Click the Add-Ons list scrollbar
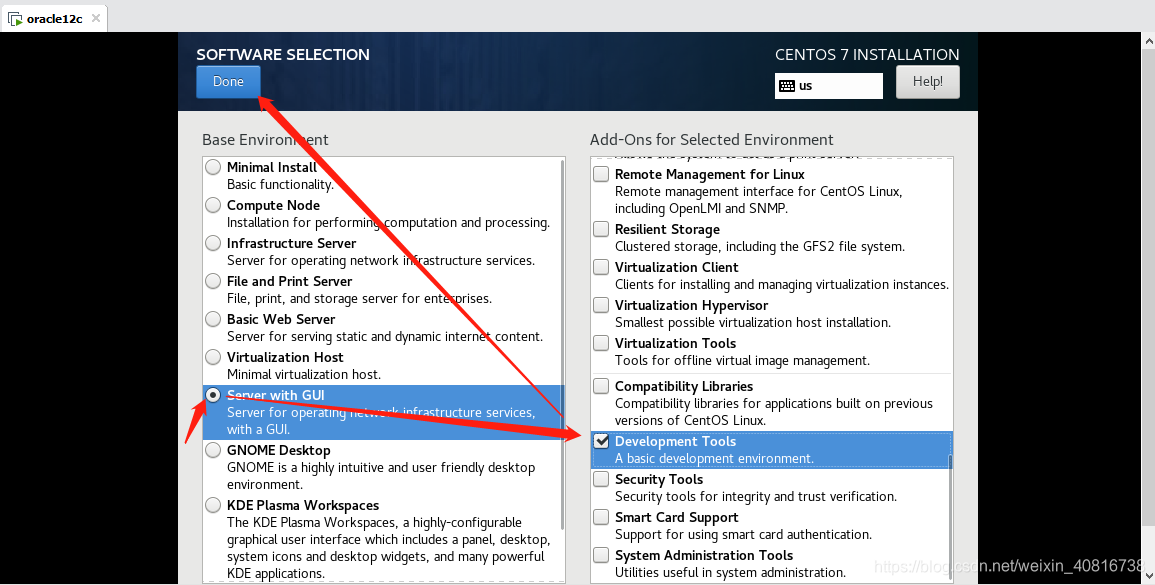The image size is (1155, 585). pyautogui.click(x=950, y=519)
